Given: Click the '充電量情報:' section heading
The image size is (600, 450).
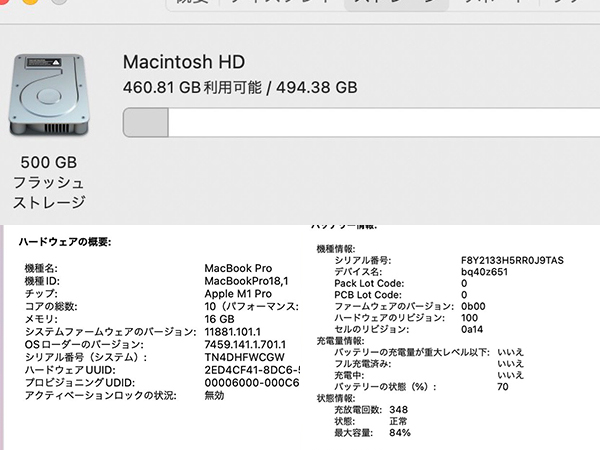Looking at the screenshot, I should (x=340, y=341).
